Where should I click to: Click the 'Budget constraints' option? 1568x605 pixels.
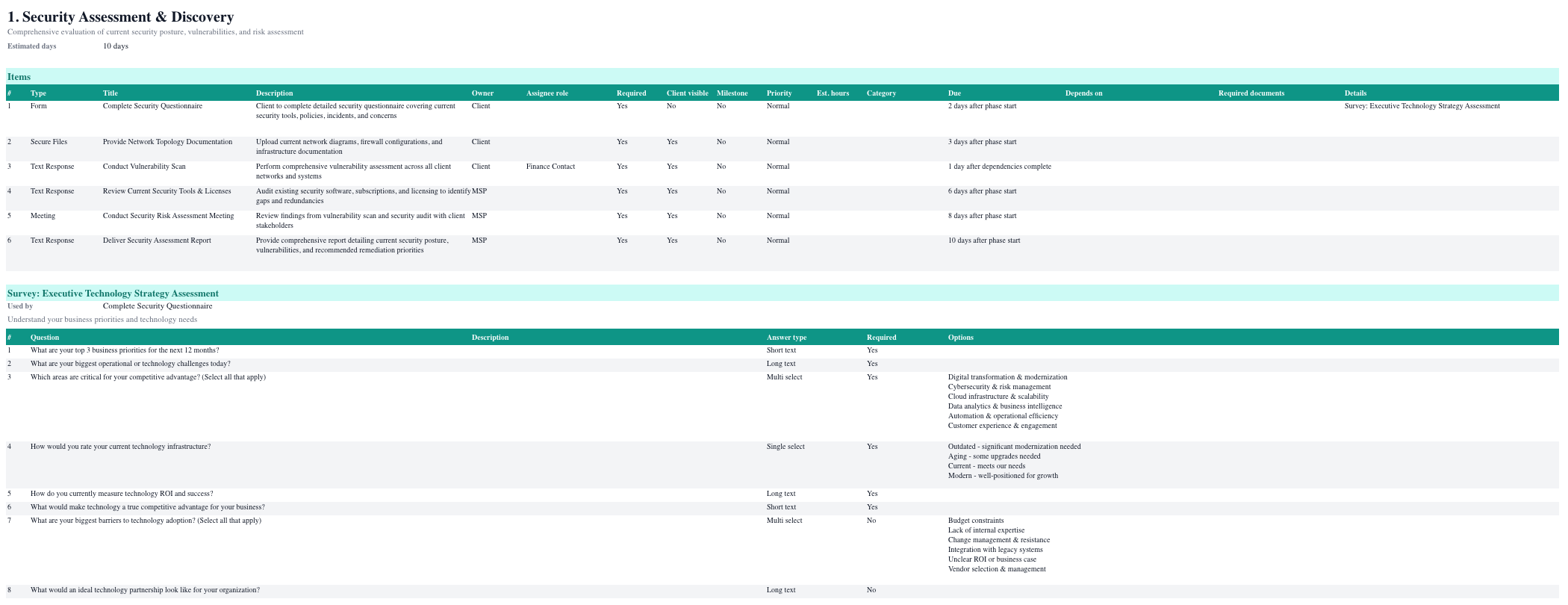pyautogui.click(x=976, y=521)
